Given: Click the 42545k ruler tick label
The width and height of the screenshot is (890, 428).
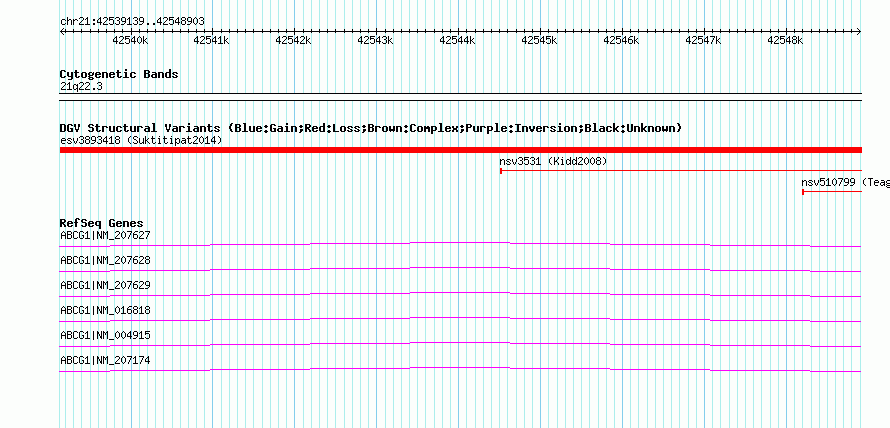Looking at the screenshot, I should (539, 40).
